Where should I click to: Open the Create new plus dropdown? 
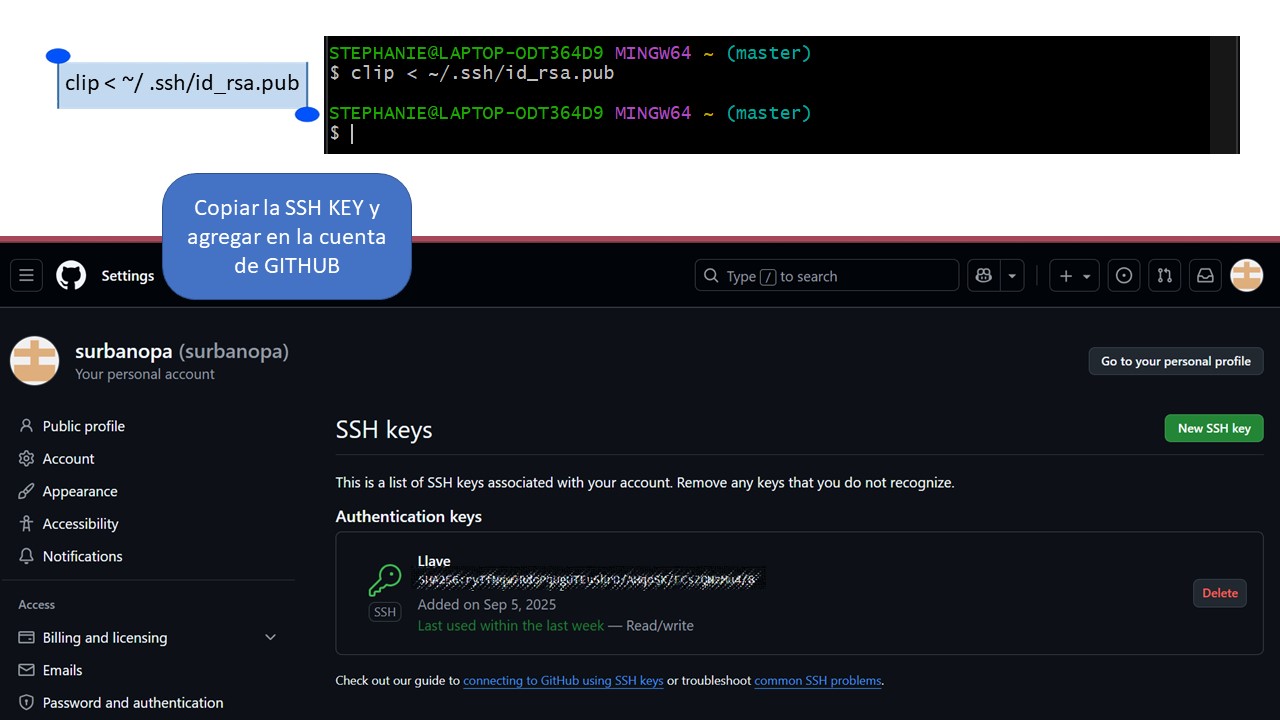(1074, 276)
